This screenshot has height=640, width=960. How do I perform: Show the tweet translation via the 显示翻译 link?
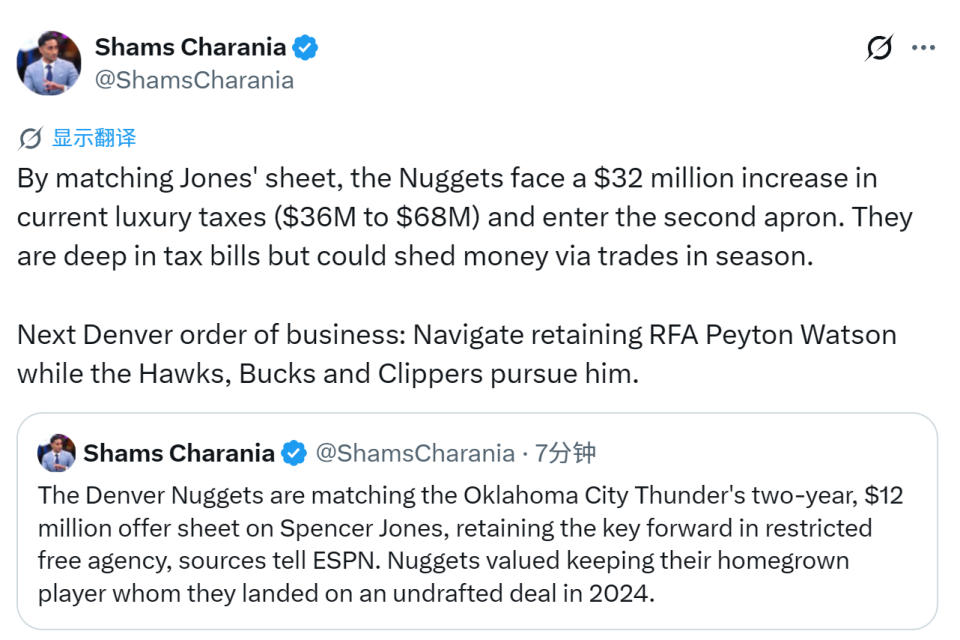94,138
